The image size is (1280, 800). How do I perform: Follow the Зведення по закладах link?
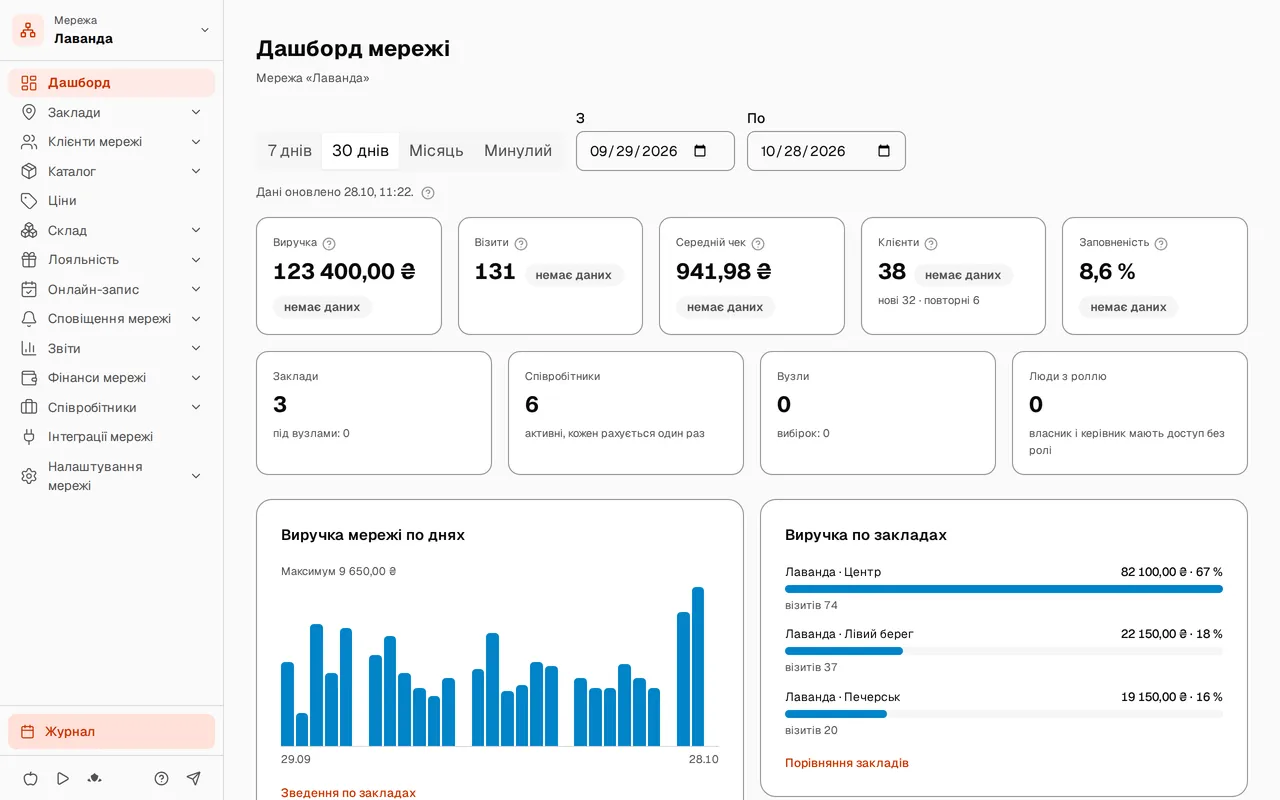click(x=348, y=793)
